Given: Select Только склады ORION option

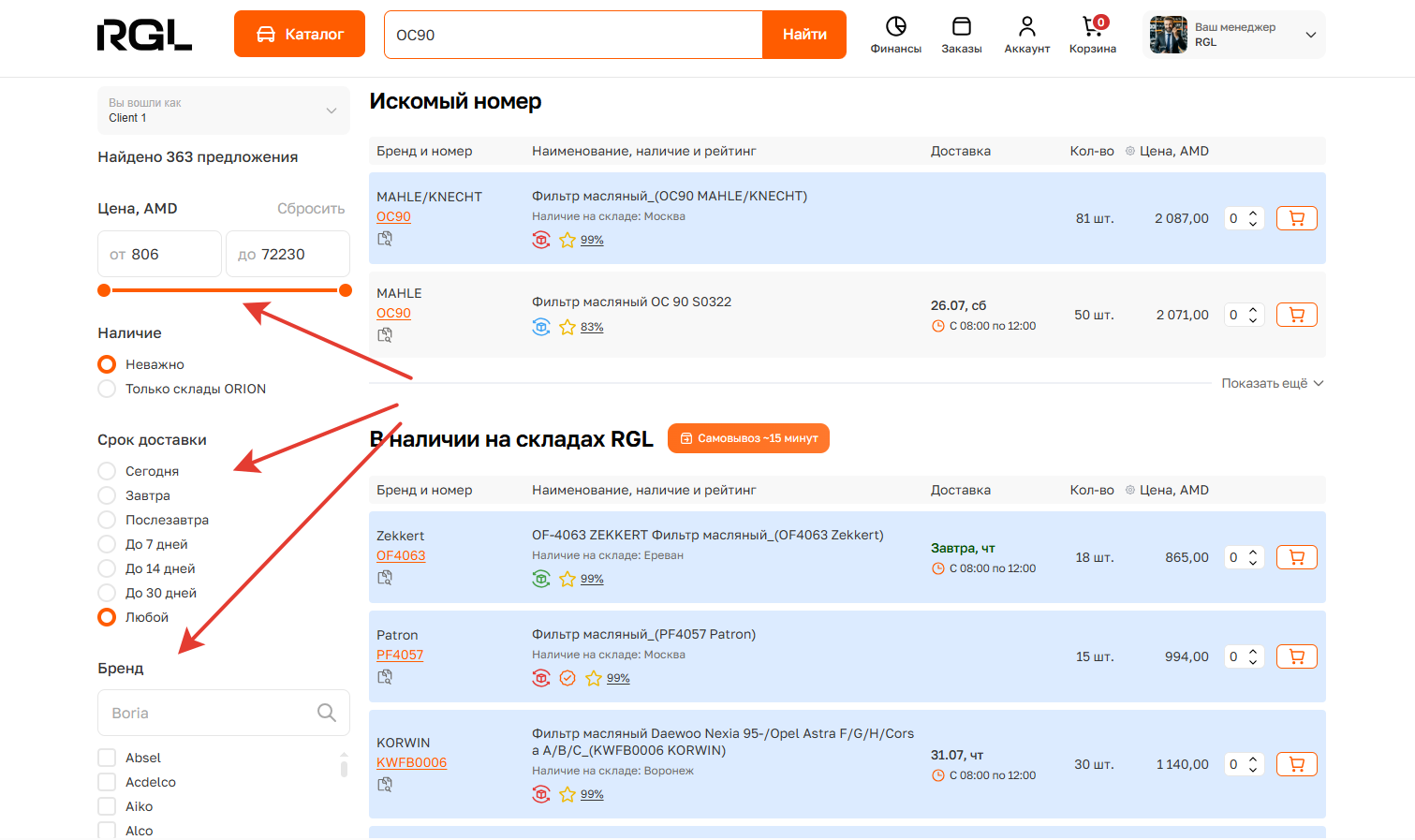Looking at the screenshot, I should [107, 389].
